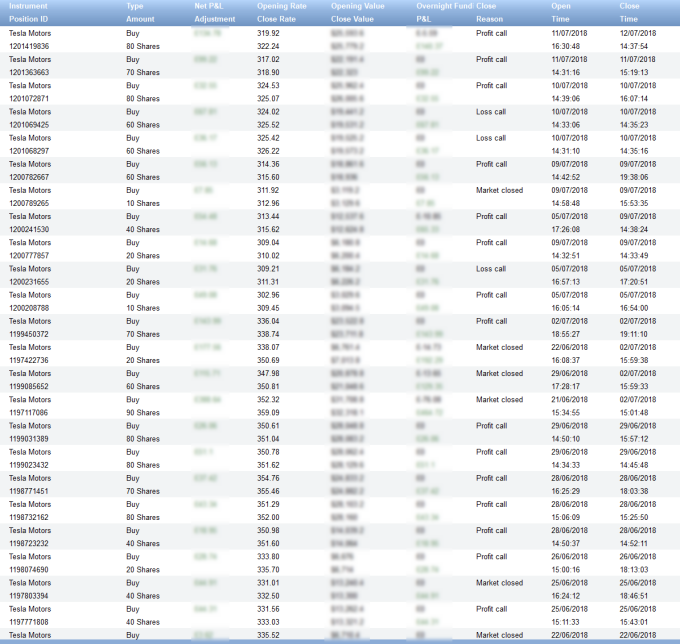Click the Instrument column header
The image size is (680, 644).
pos(28,6)
